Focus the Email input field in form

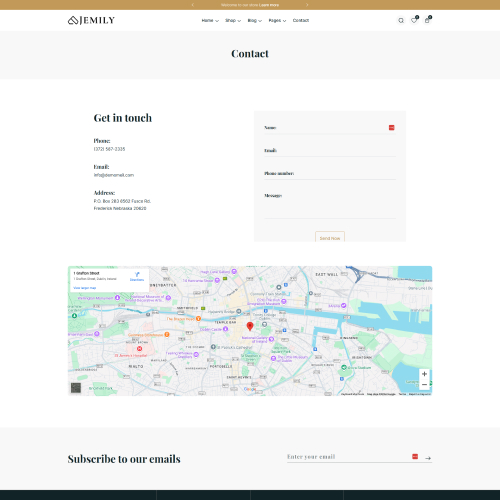(330, 150)
